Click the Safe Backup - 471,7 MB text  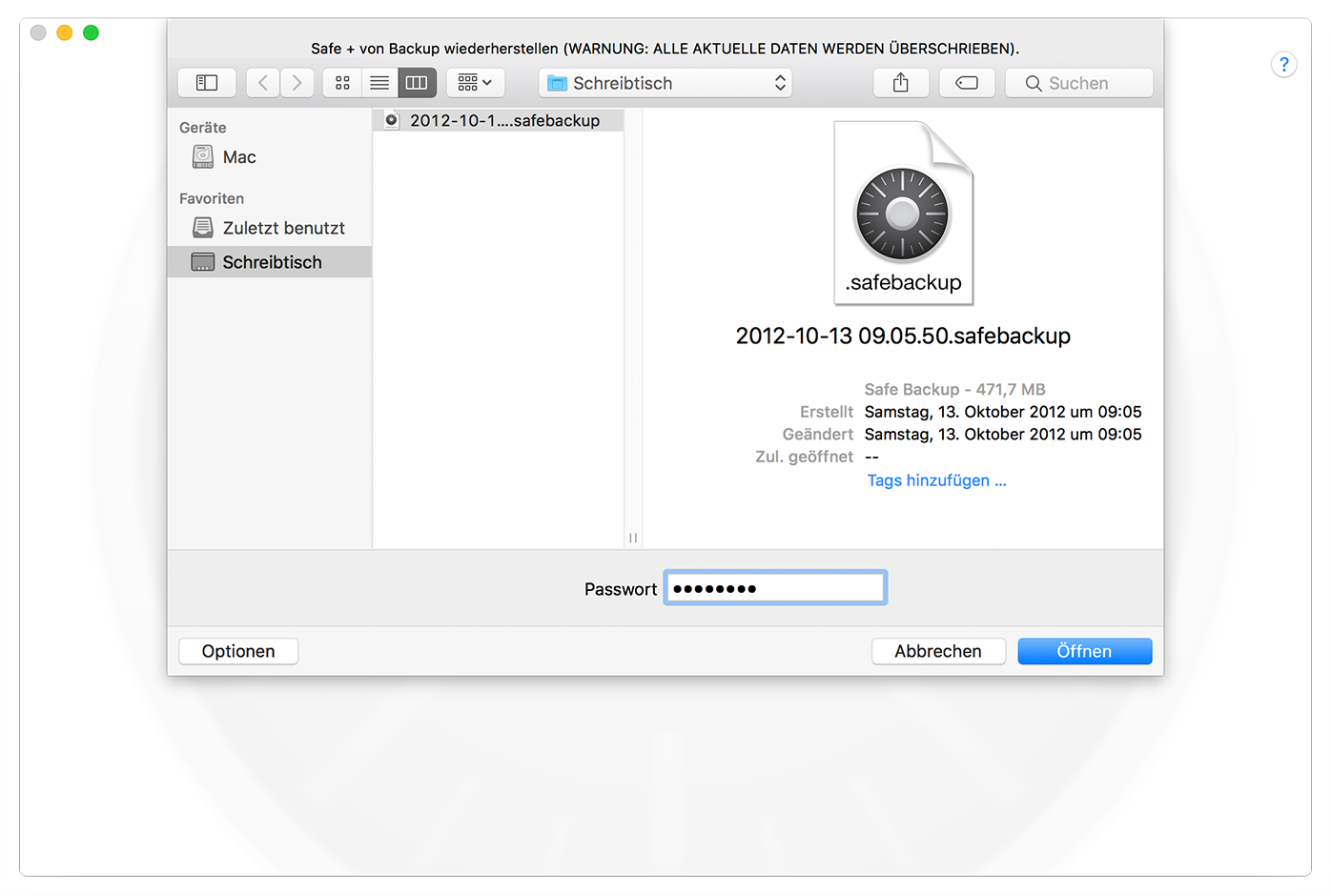(954, 389)
